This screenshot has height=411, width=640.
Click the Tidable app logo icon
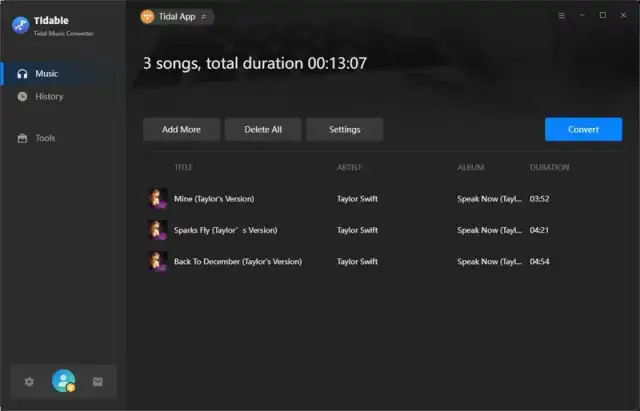[x=20, y=25]
